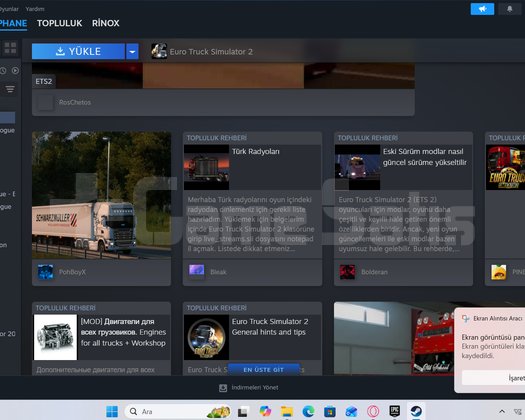
Task: Click Snipping Tool icon in notification
Action: [x=465, y=318]
